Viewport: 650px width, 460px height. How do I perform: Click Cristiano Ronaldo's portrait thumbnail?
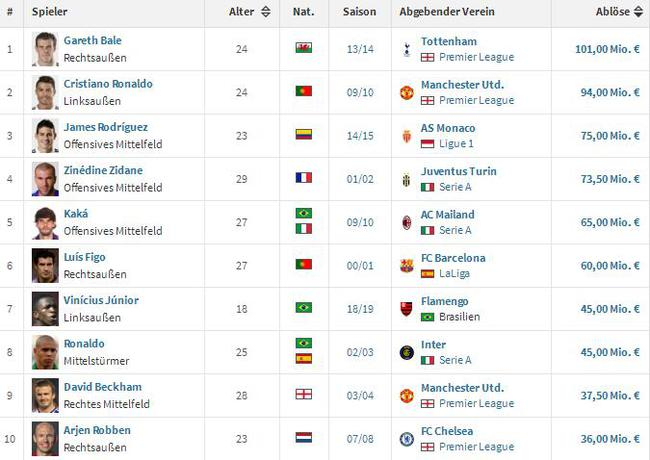click(44, 92)
